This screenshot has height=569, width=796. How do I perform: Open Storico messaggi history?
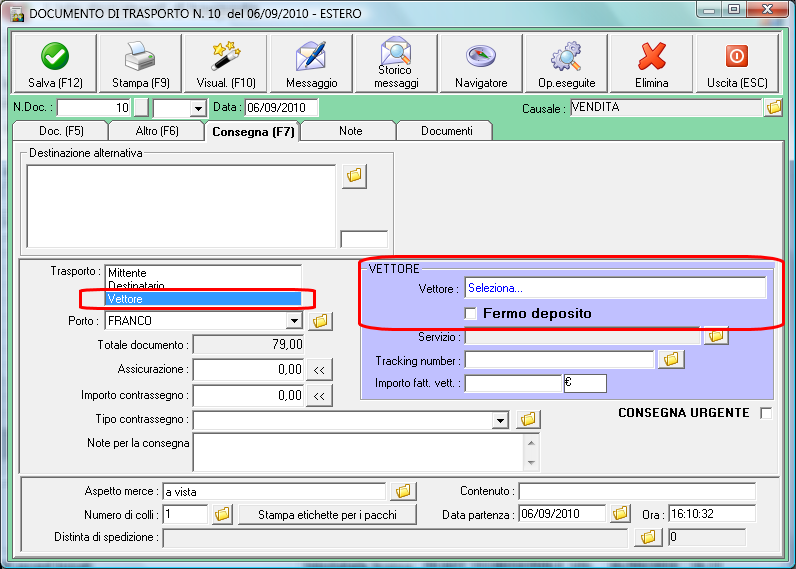point(396,64)
